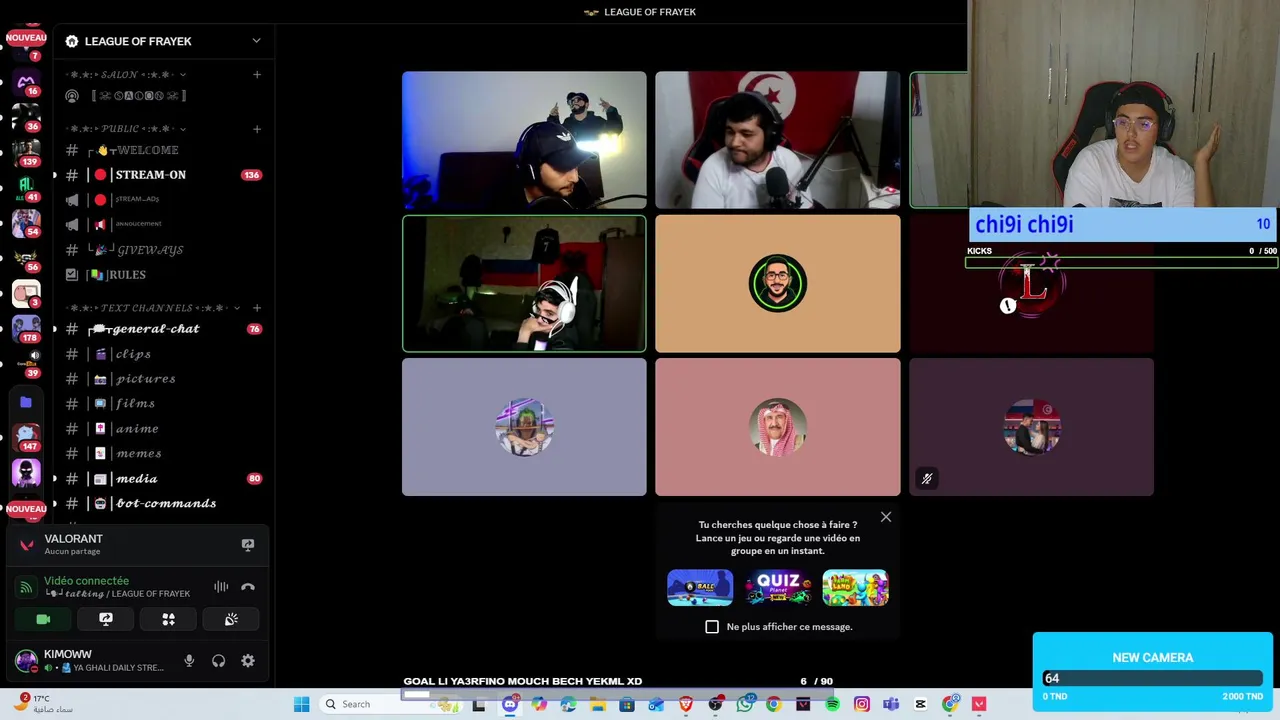Expand the LEAGUE OF FRAYEK server menu
Image resolution: width=1280 pixels, height=720 pixels.
pyautogui.click(x=256, y=41)
